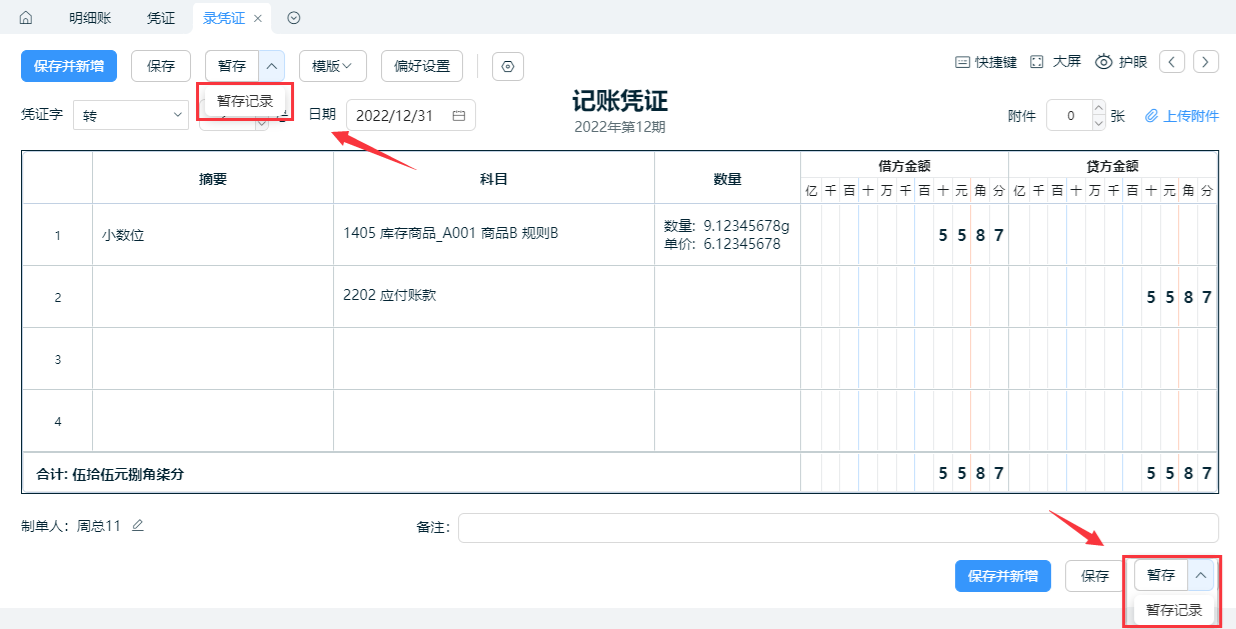Click the blue 保存并新增 button in top toolbar
Image resolution: width=1236 pixels, height=629 pixels.
point(69,66)
